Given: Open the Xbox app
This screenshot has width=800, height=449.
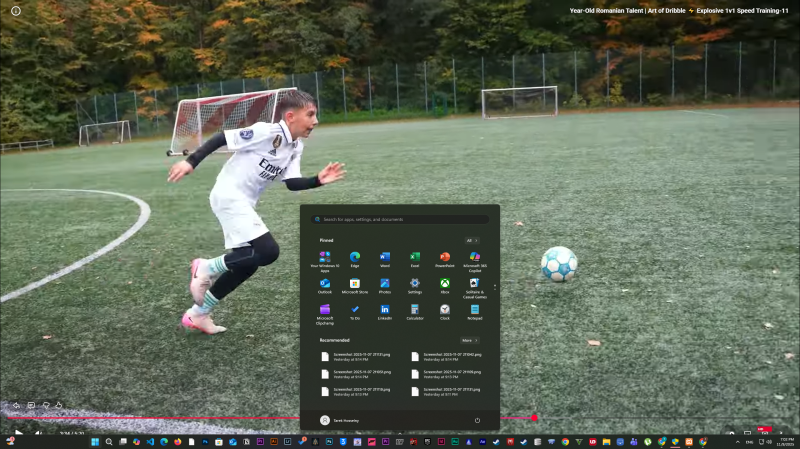Looking at the screenshot, I should [x=444, y=284].
